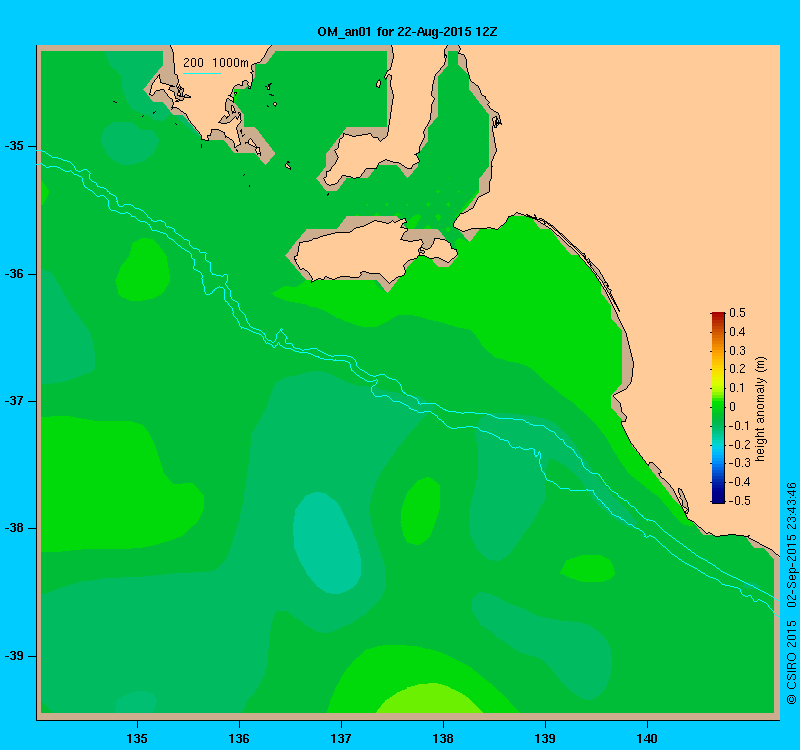800x750 pixels.
Task: Click the 0.1 color bar label
Action: click(737, 388)
